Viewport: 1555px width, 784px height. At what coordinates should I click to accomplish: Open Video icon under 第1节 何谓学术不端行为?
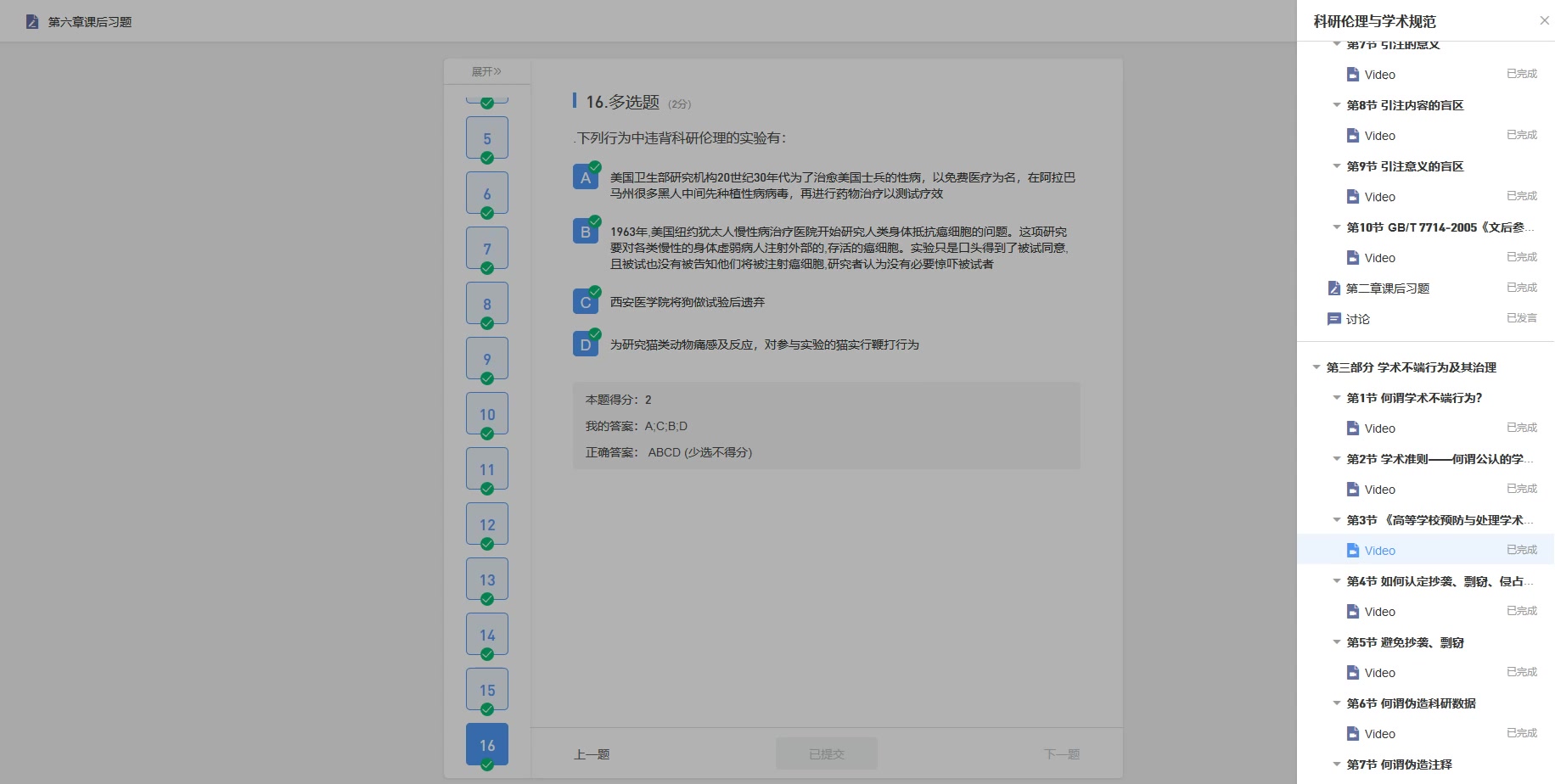(1353, 428)
